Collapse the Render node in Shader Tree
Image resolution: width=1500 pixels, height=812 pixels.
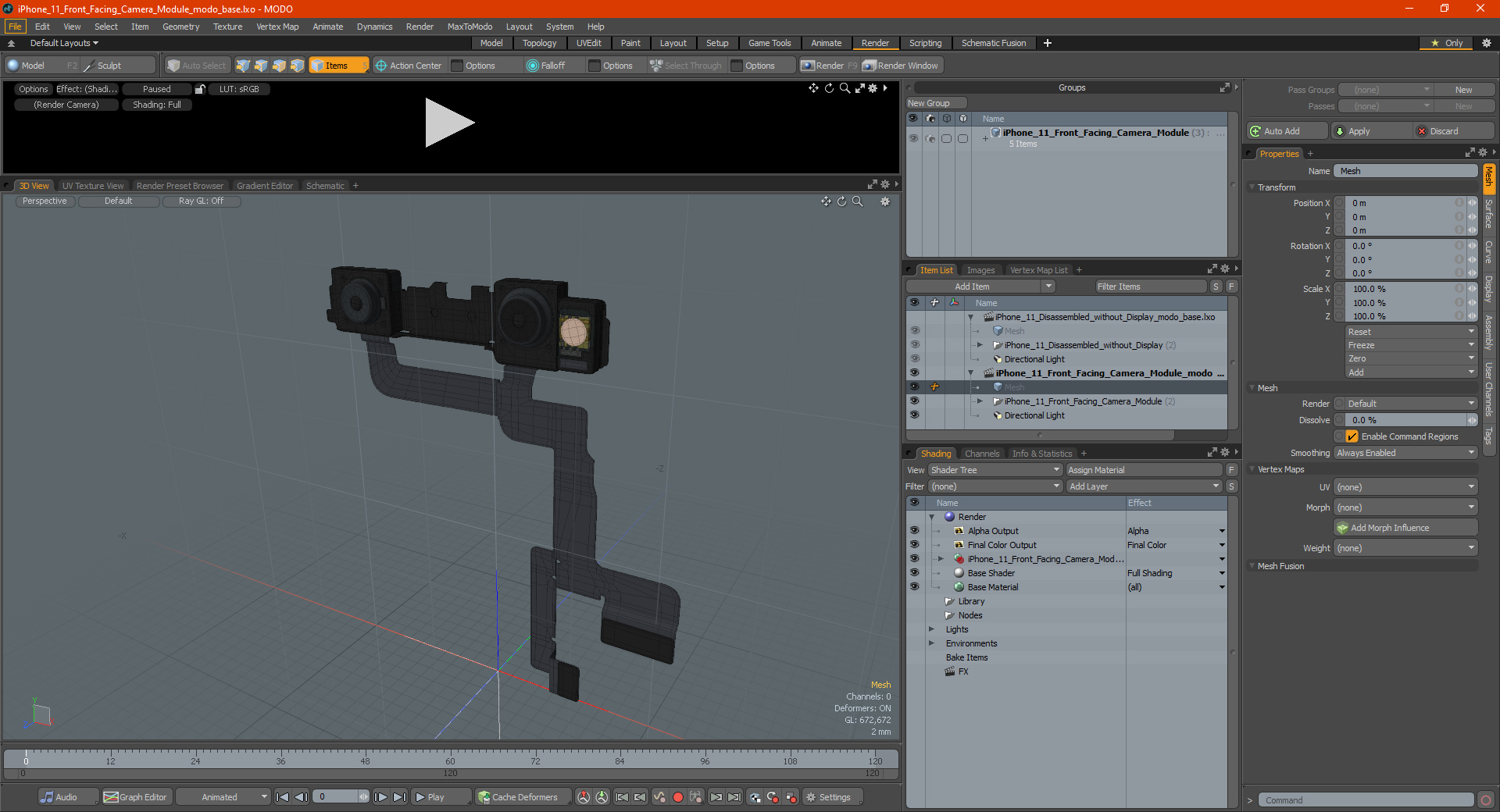(931, 517)
